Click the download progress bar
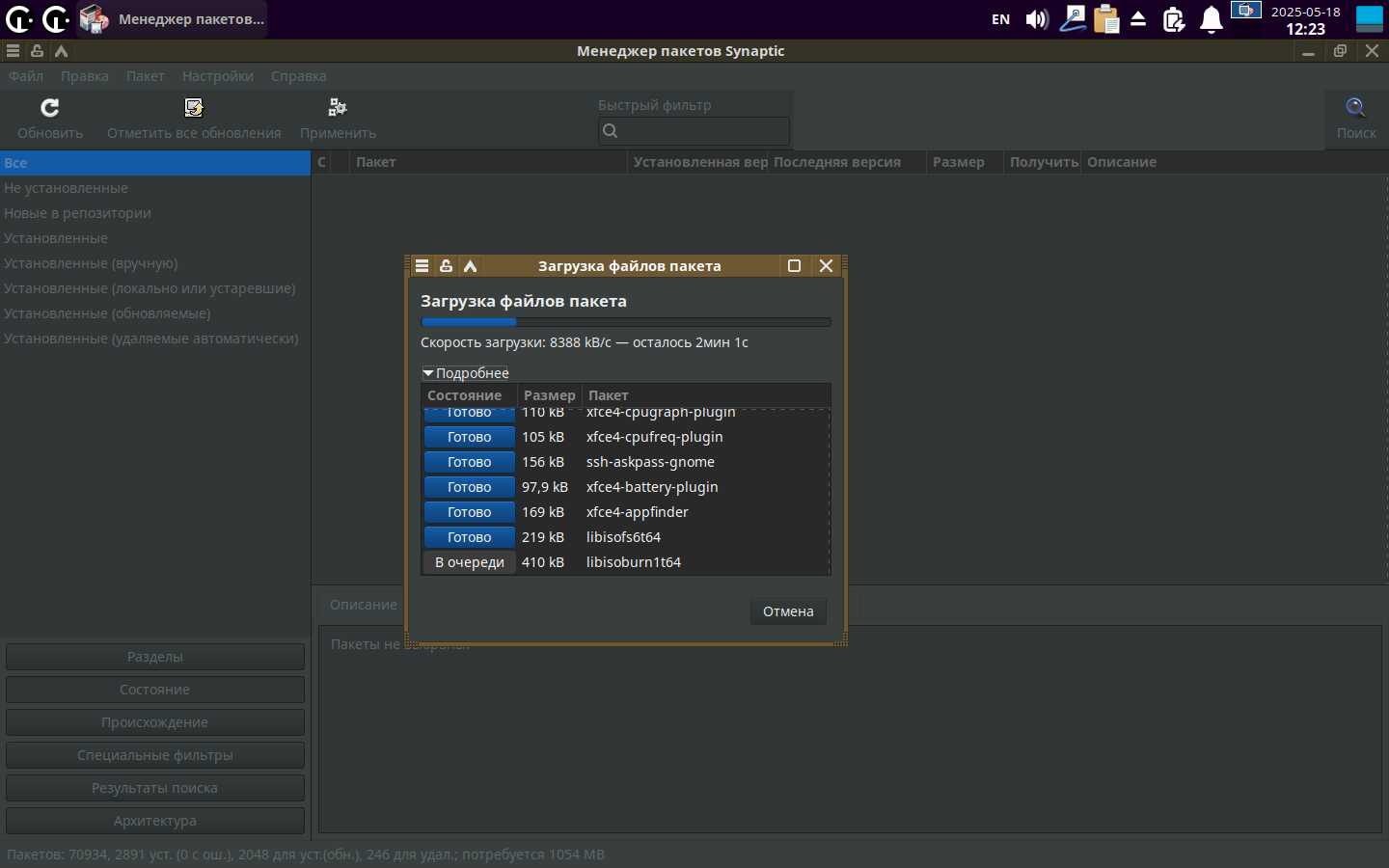 [x=625, y=322]
